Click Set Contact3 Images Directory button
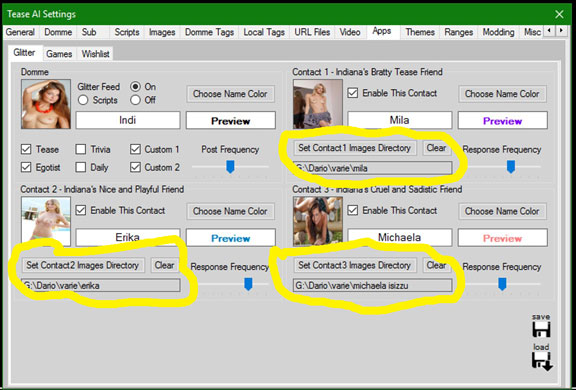576x390 pixels. (x=354, y=265)
